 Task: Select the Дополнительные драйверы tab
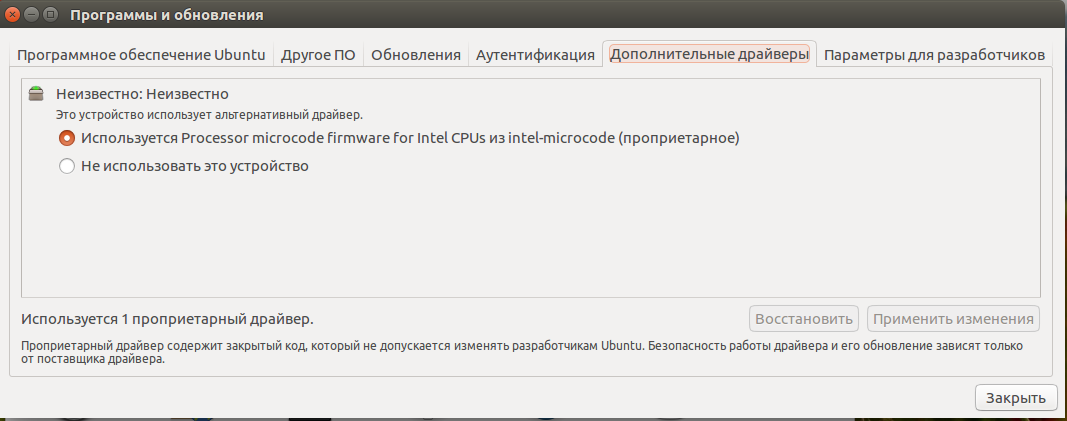click(709, 55)
